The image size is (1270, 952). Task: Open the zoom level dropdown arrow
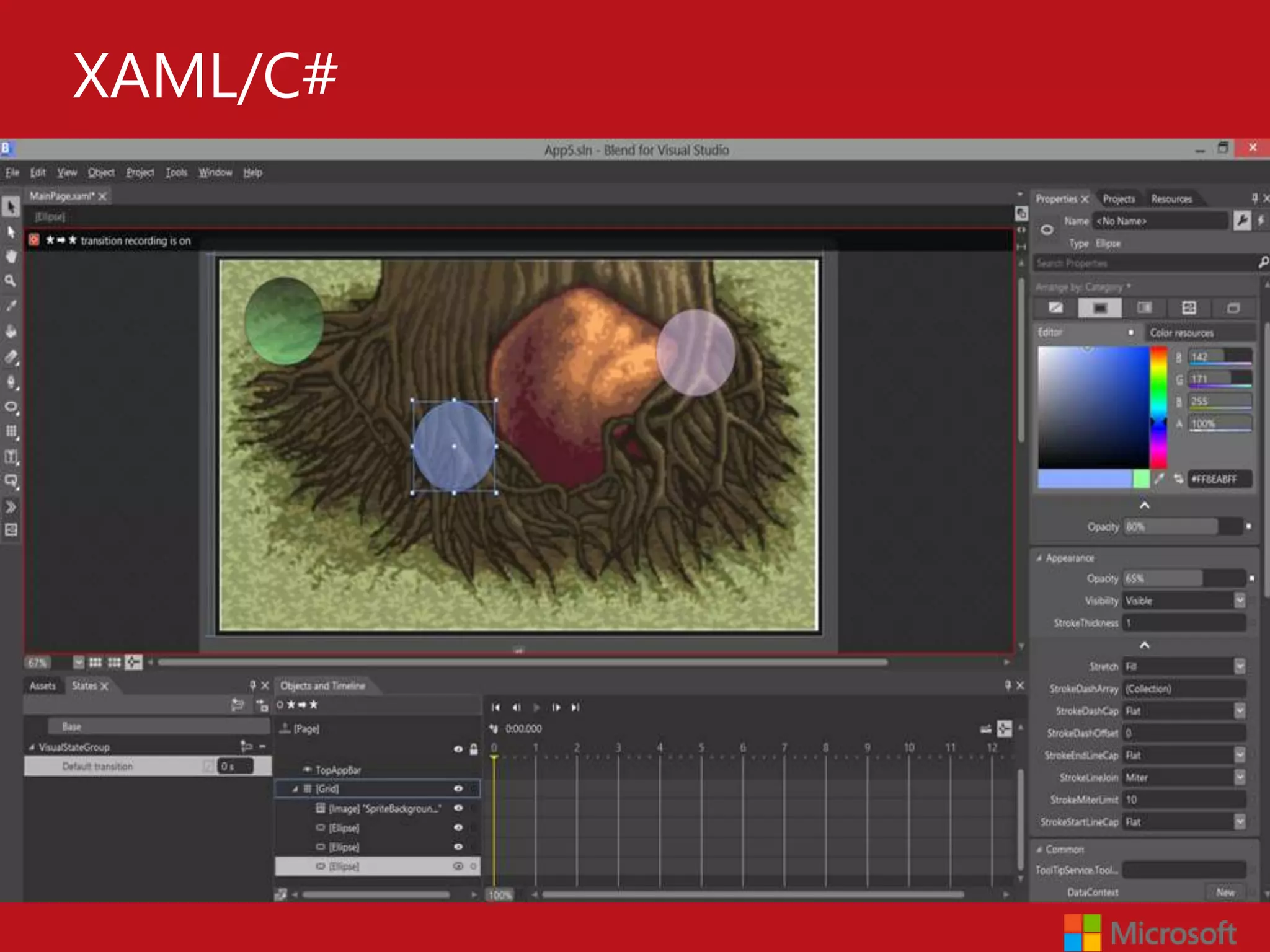point(78,663)
